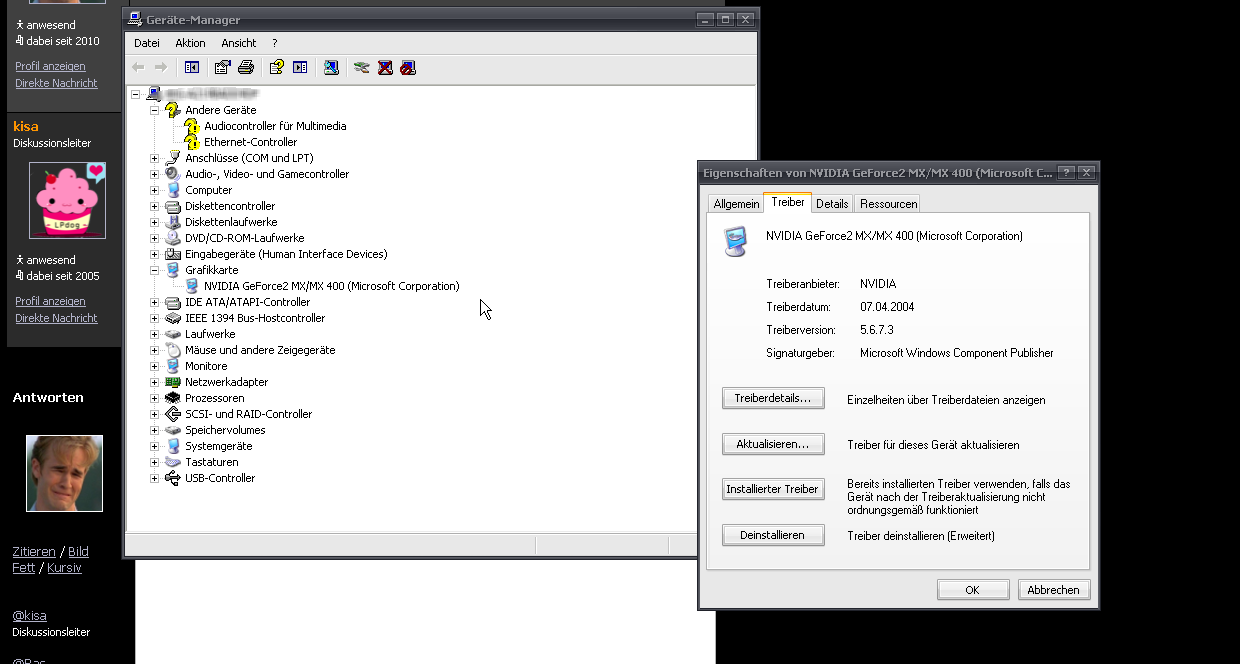This screenshot has height=664, width=1240.
Task: Expand the IDE ATA/ATAPI-Controller node
Action: pos(154,302)
